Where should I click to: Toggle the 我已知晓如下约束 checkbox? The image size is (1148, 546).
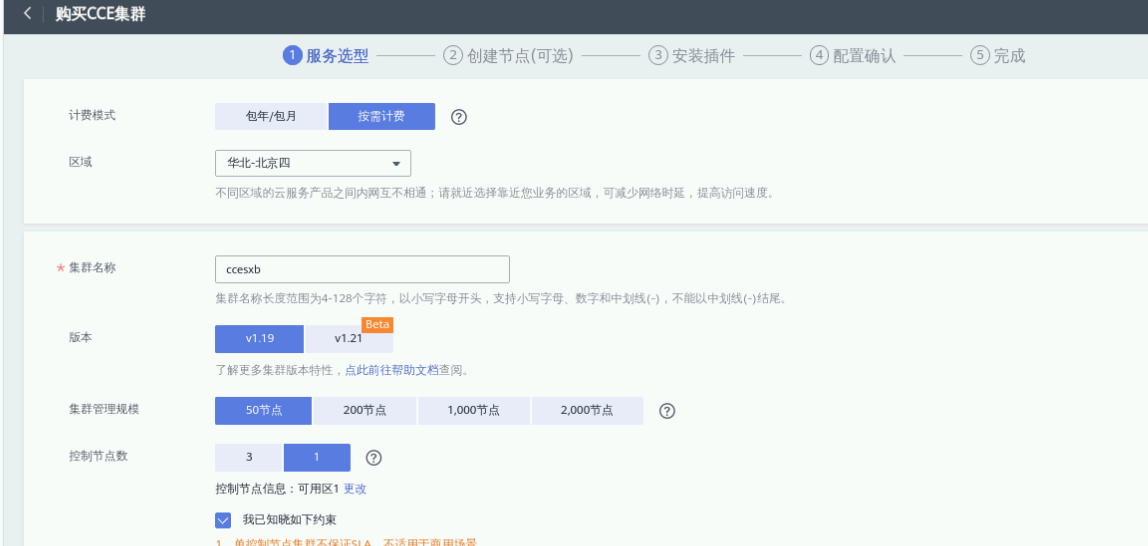click(223, 520)
